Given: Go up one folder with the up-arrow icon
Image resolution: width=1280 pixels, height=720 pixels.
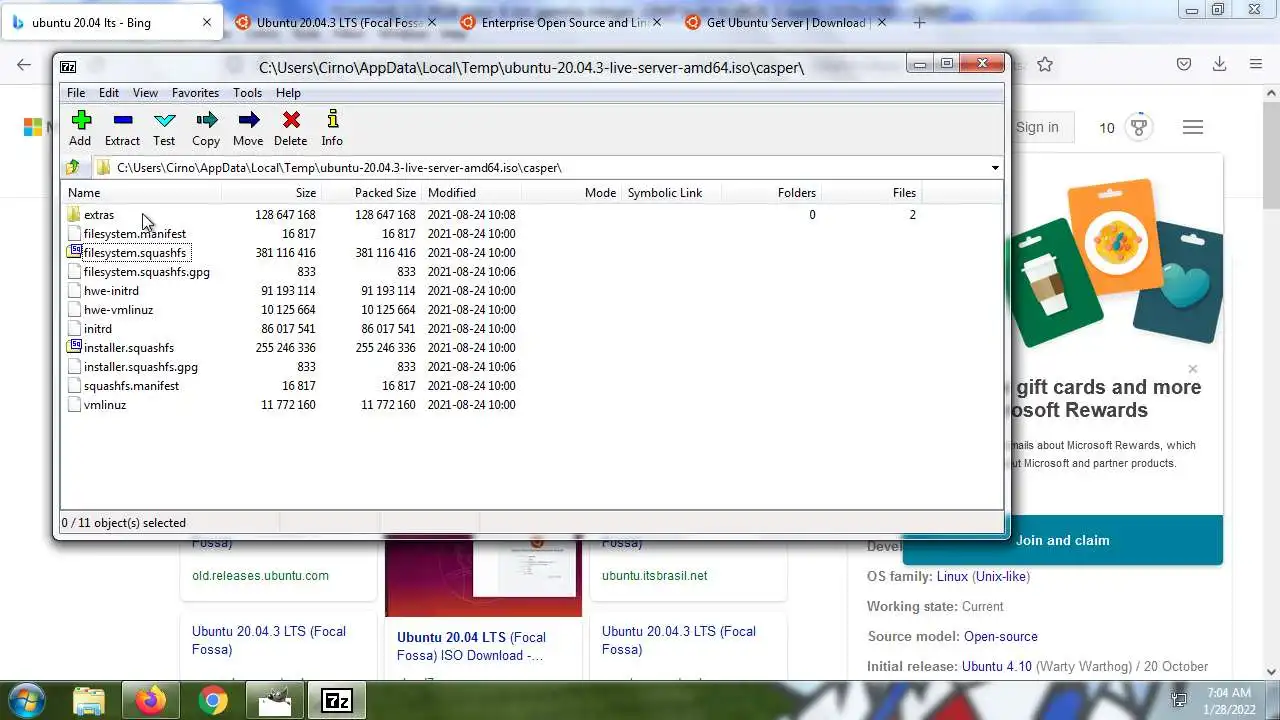Looking at the screenshot, I should (73, 168).
